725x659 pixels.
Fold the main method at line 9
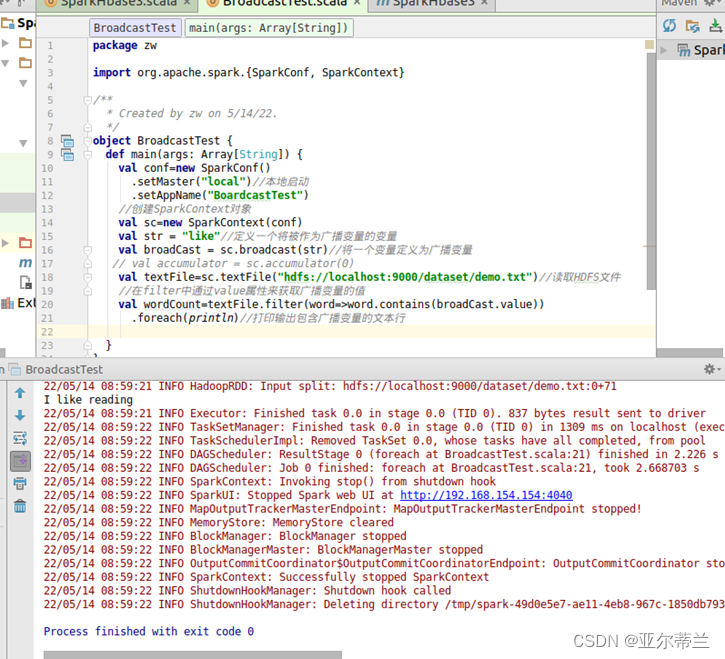point(87,154)
